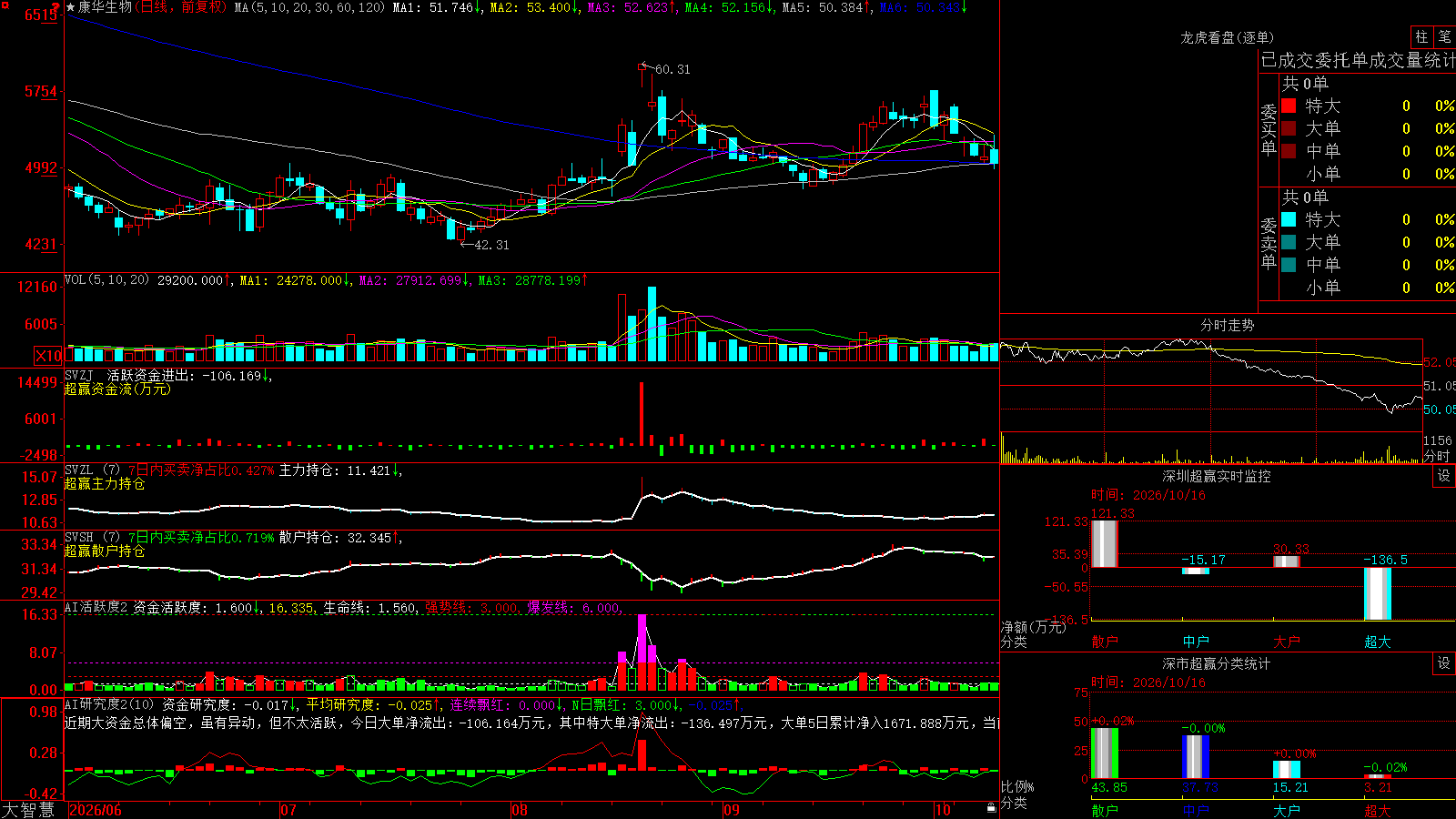Viewport: 1456px width, 819px height.
Task: Click the 龙虎看盘(逐单) panel title
Action: point(1228,37)
